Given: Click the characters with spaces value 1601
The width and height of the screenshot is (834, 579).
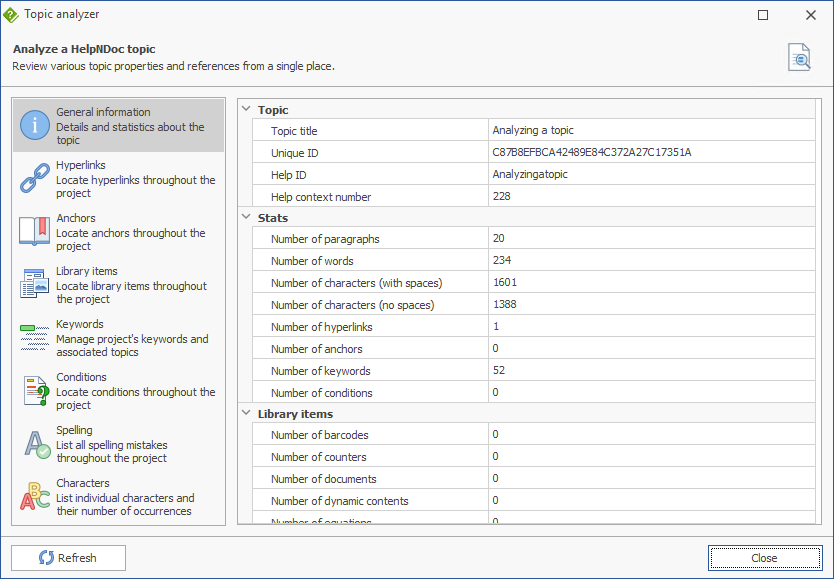Looking at the screenshot, I should coord(505,282).
